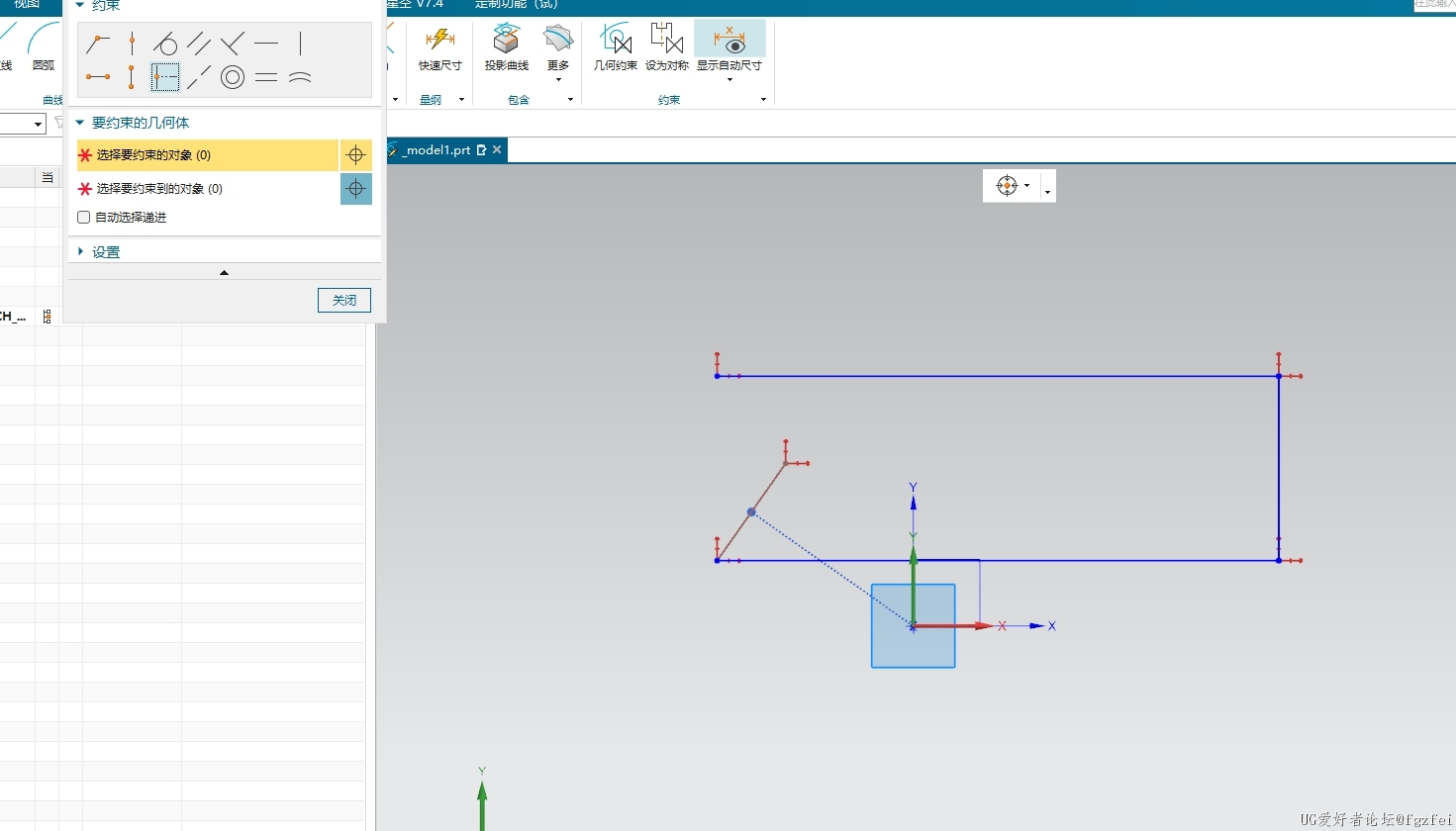The image size is (1456, 831).
Task: Open the snap point dropdown arrow in viewport
Action: click(x=1027, y=186)
